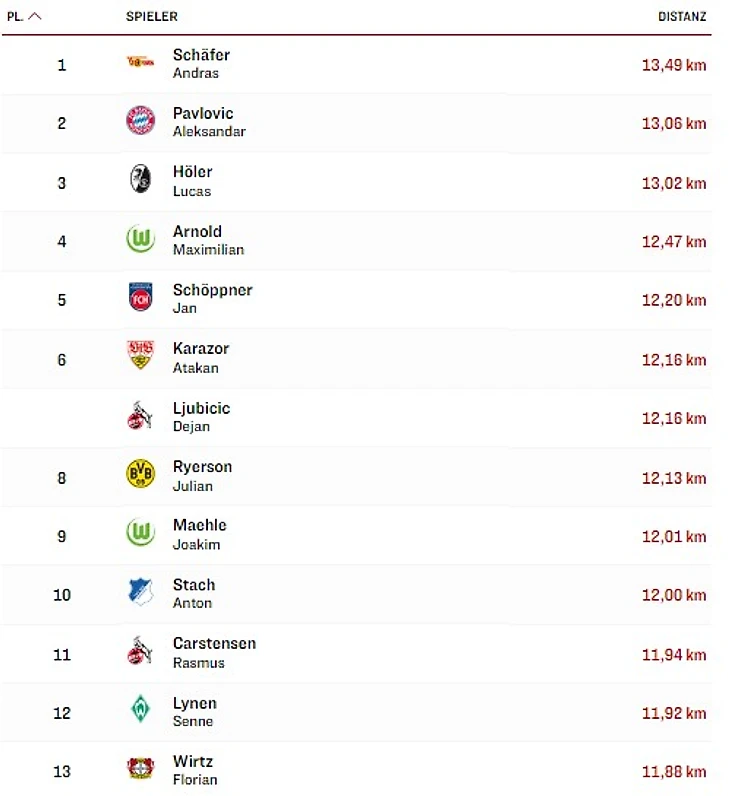Click the Borussia Dortmund logo beside Ryerson
Image resolution: width=730 pixels, height=796 pixels.
tap(140, 475)
